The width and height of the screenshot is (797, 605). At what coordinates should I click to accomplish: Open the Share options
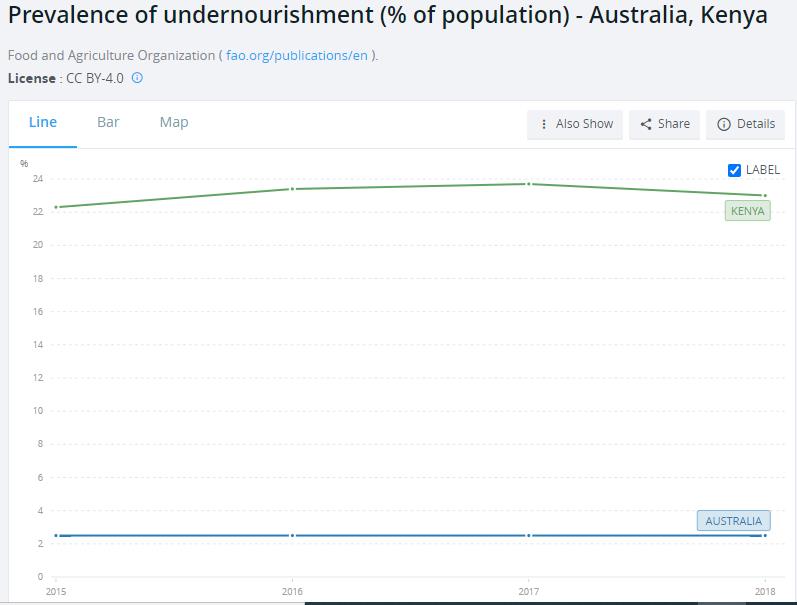(x=665, y=124)
